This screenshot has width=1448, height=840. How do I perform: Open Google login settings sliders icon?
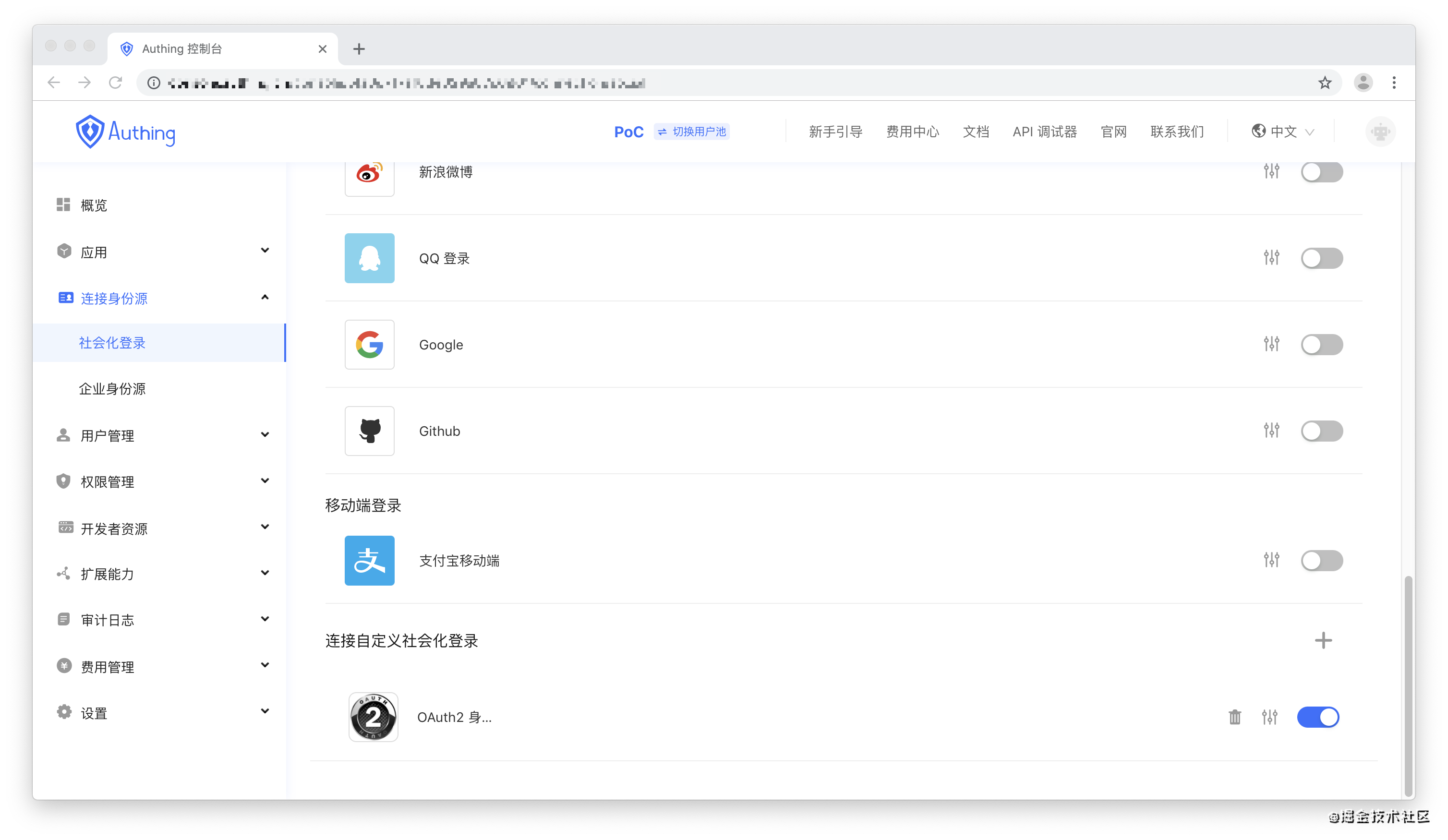(1271, 344)
